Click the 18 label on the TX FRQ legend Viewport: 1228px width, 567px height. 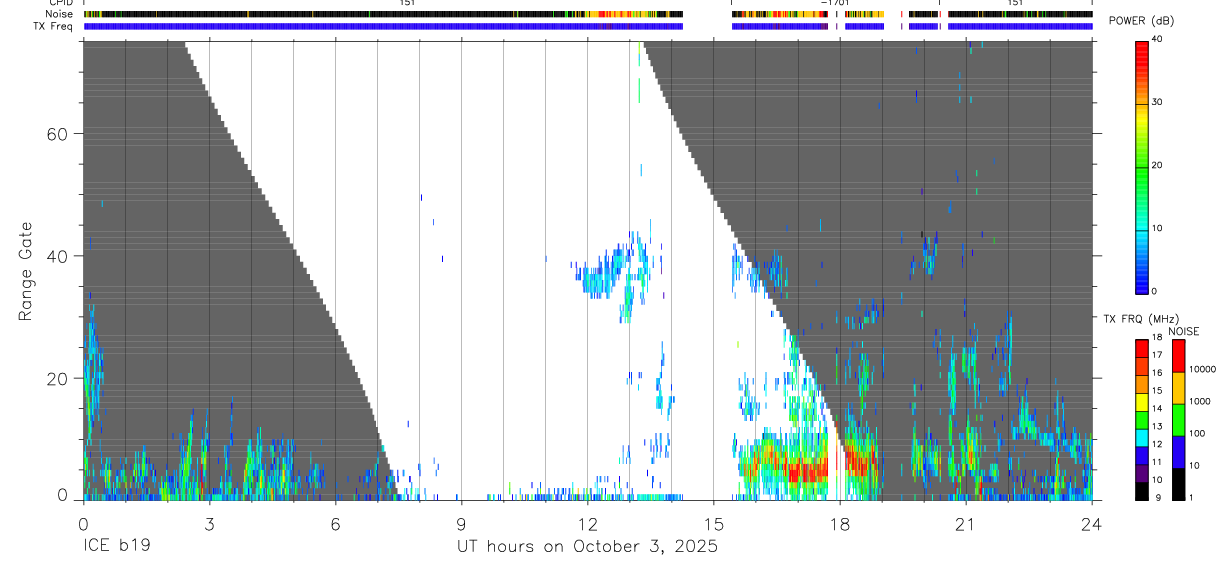[x=1157, y=338]
